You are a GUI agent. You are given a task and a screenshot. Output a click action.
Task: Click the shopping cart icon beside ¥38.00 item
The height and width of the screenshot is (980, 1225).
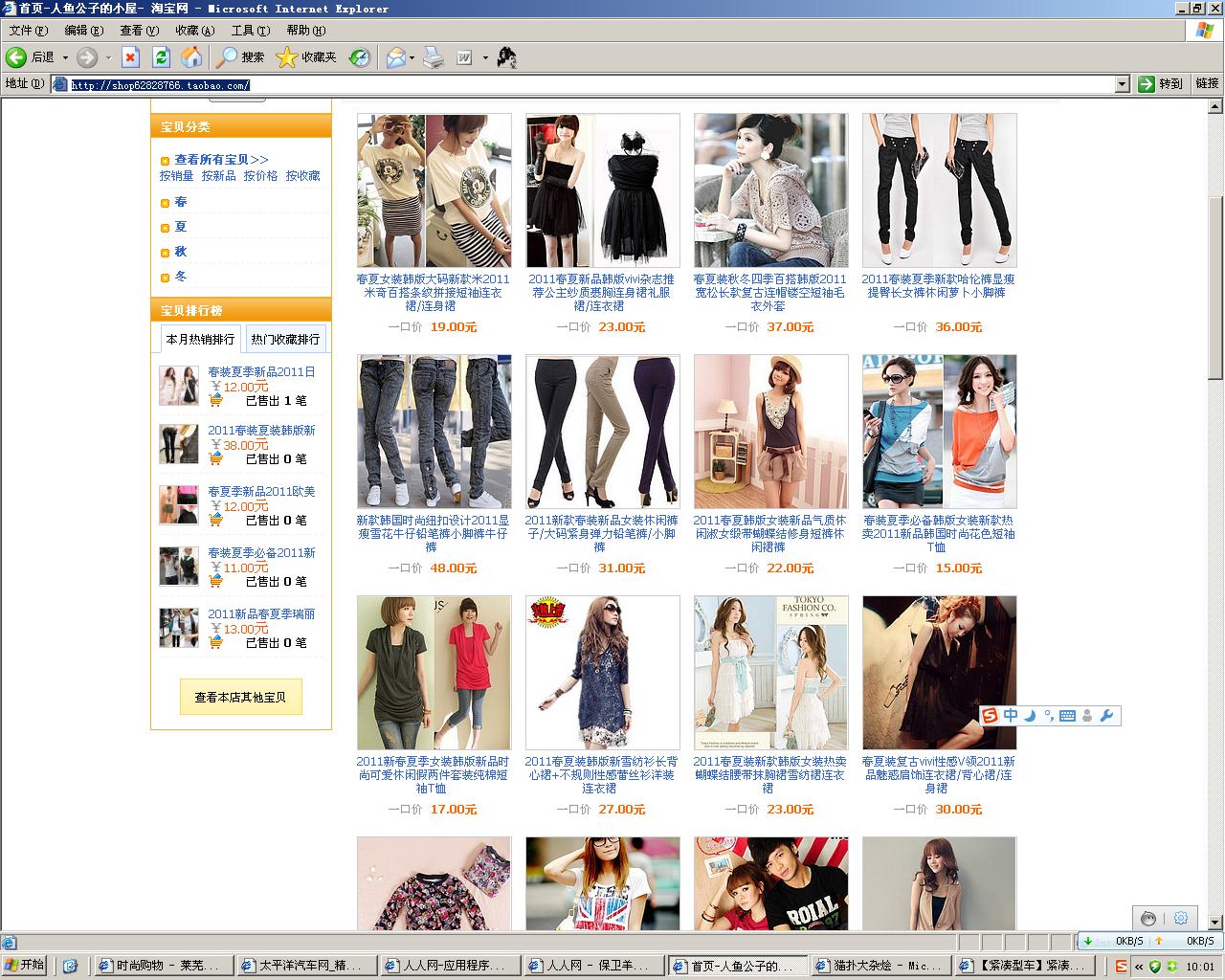(216, 458)
